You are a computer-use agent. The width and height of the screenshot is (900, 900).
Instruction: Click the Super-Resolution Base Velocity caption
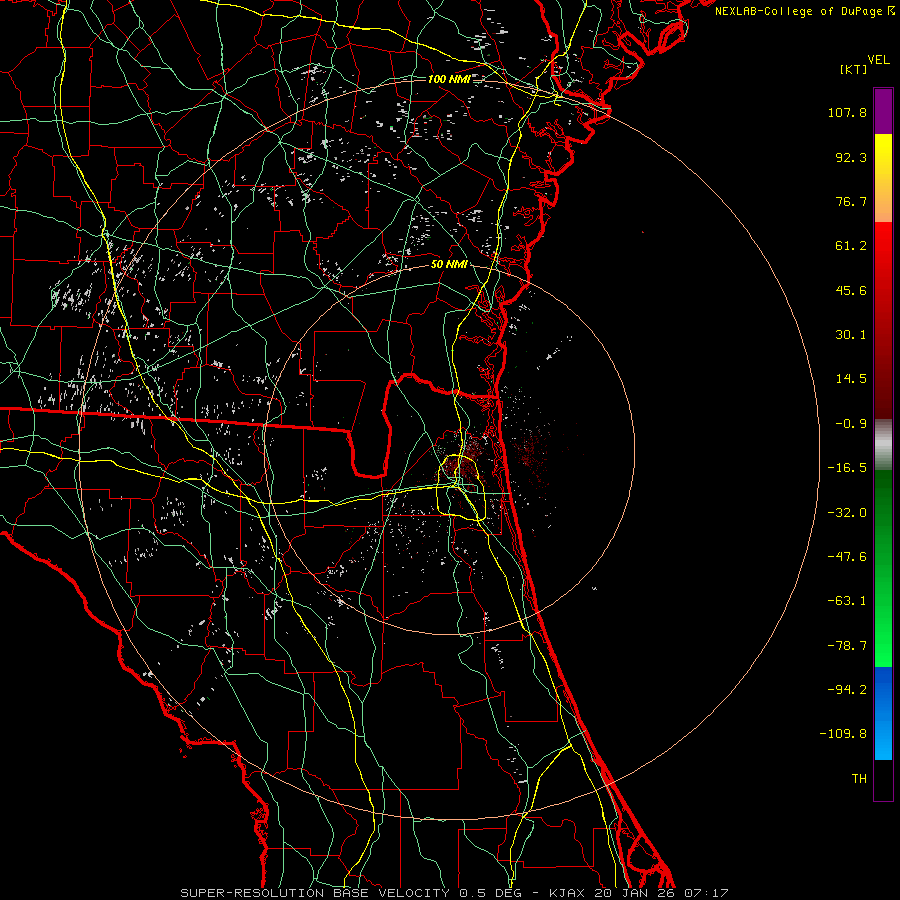454,893
